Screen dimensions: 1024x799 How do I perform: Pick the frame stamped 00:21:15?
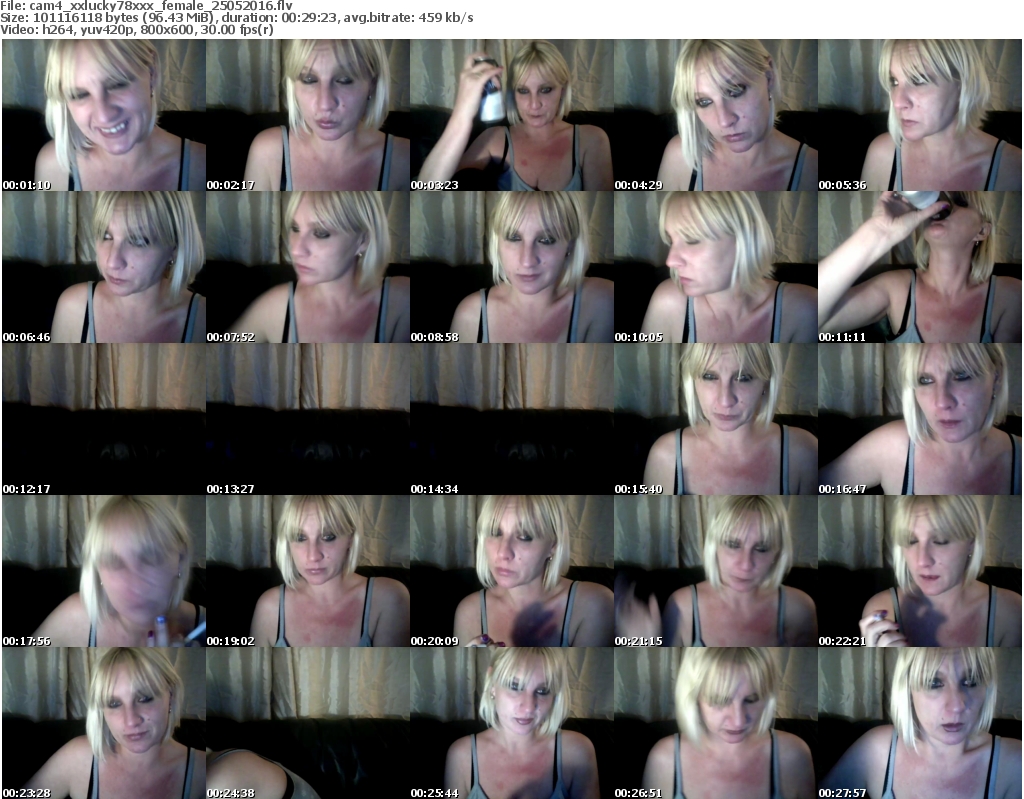(716, 571)
